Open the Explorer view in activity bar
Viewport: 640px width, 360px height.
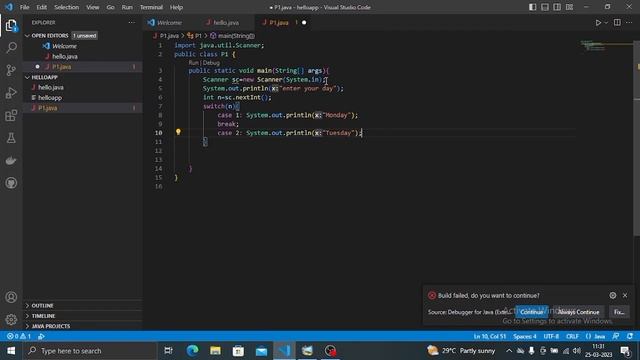(x=11, y=25)
